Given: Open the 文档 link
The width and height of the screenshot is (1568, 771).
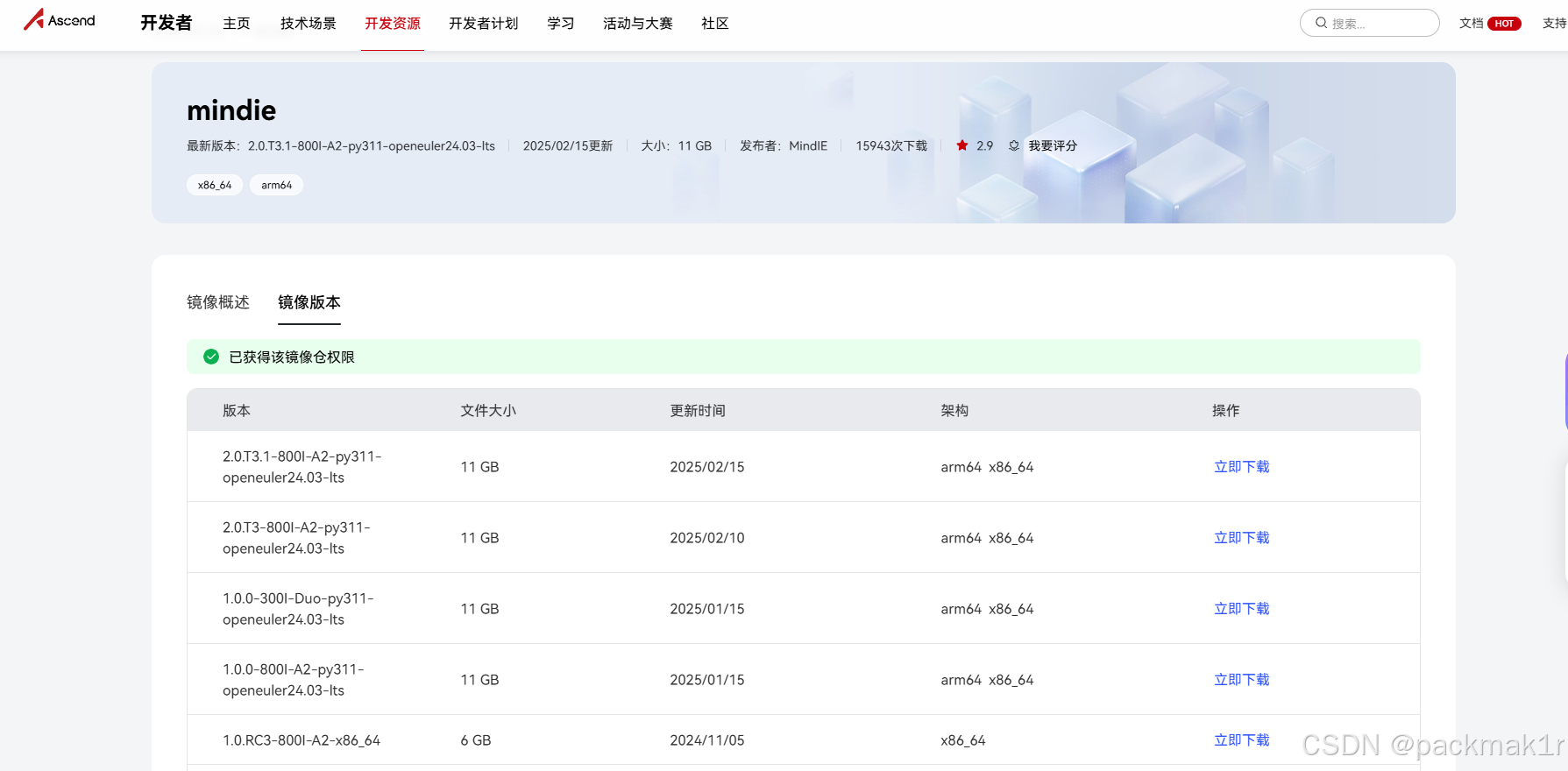Looking at the screenshot, I should point(1471,24).
